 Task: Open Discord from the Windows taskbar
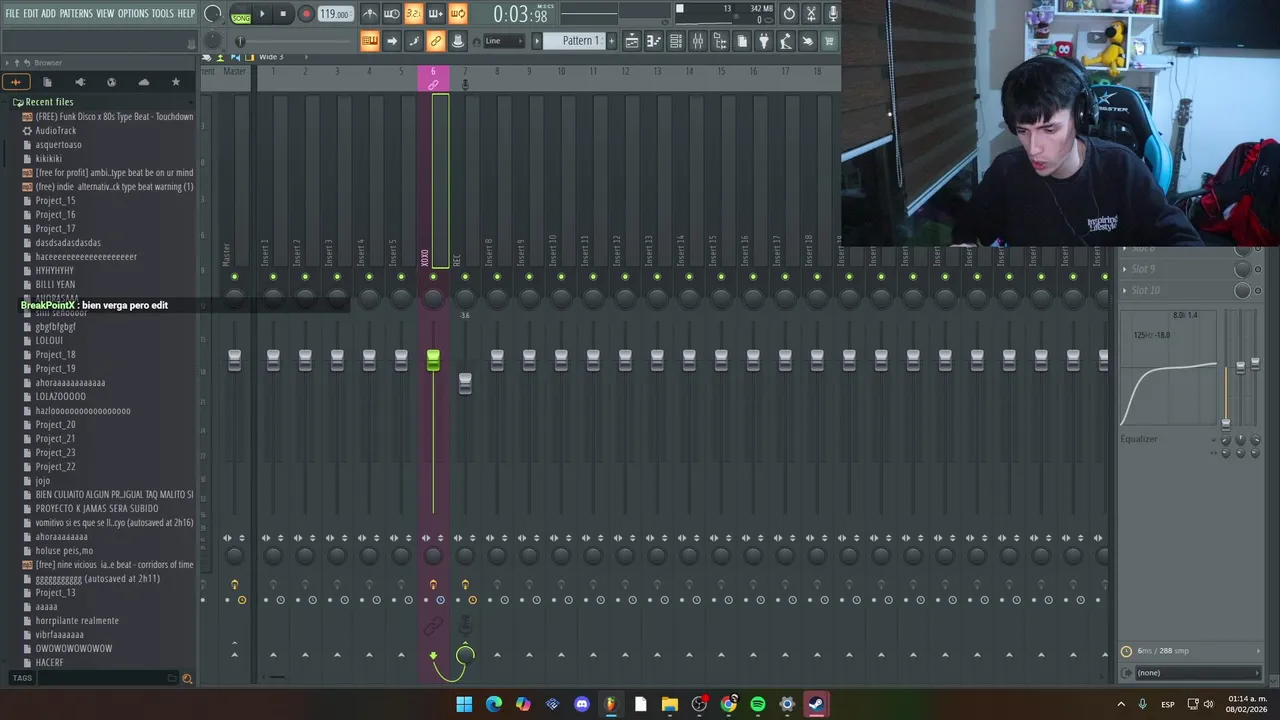(582, 704)
